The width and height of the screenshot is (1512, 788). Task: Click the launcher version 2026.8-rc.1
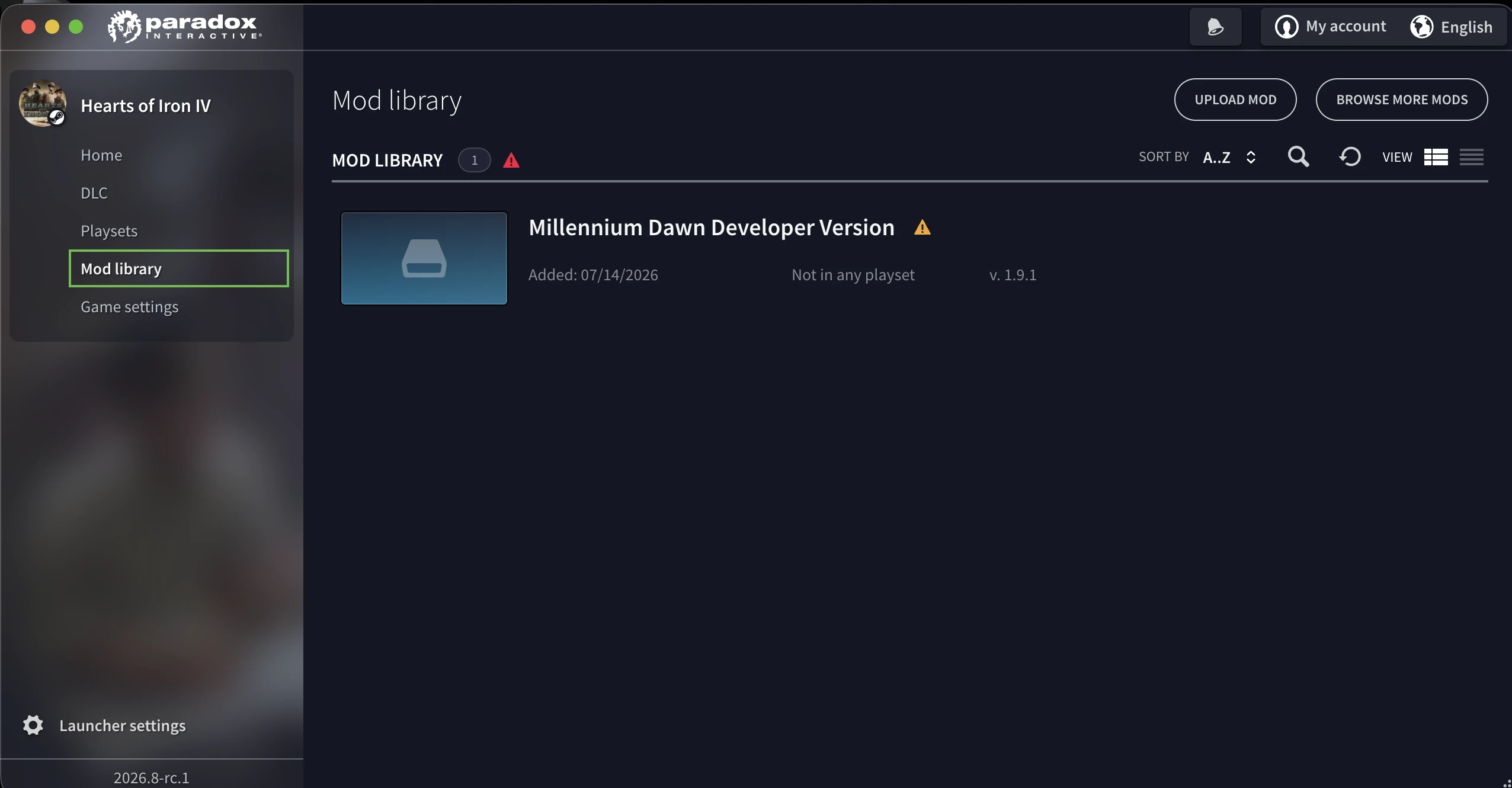[152, 777]
